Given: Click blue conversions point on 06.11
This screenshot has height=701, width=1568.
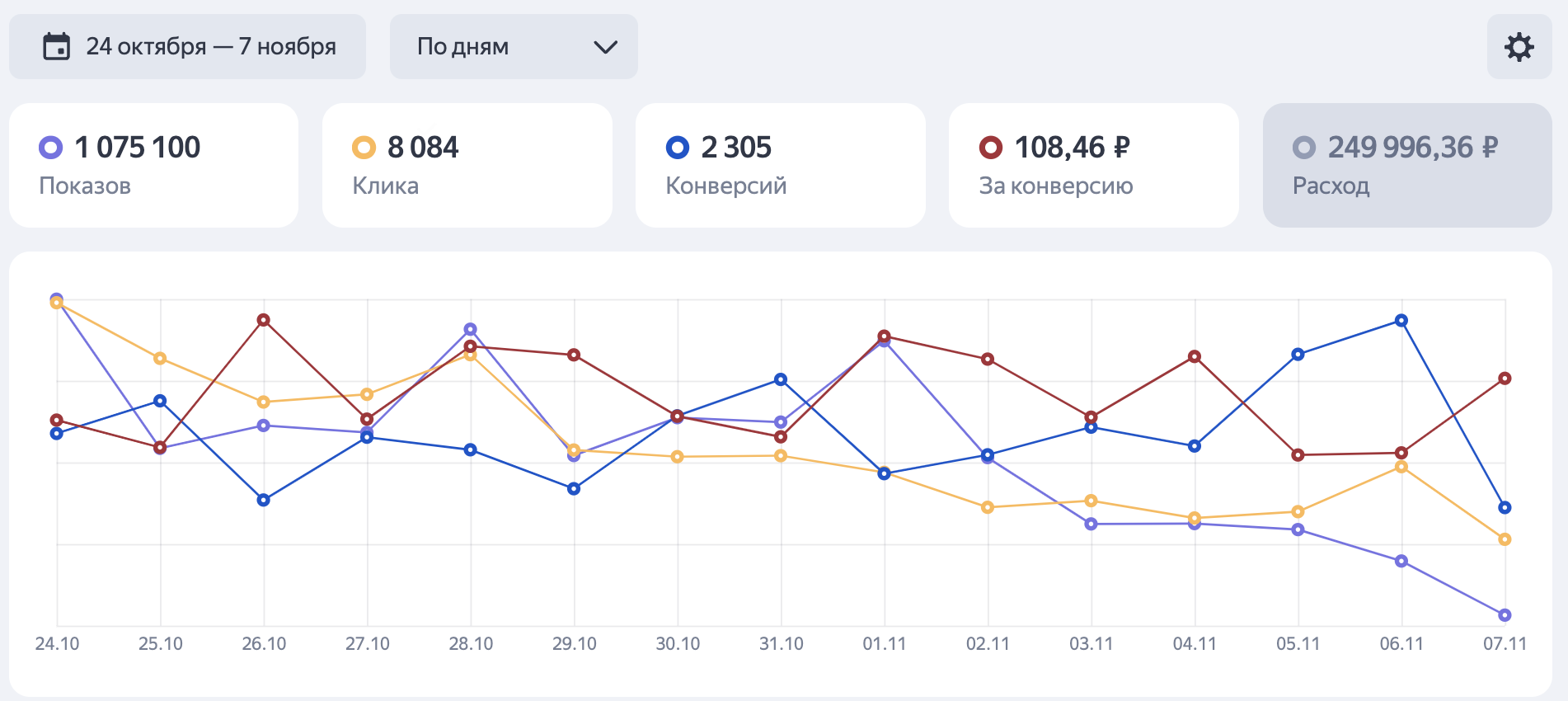Looking at the screenshot, I should pos(1401,321).
